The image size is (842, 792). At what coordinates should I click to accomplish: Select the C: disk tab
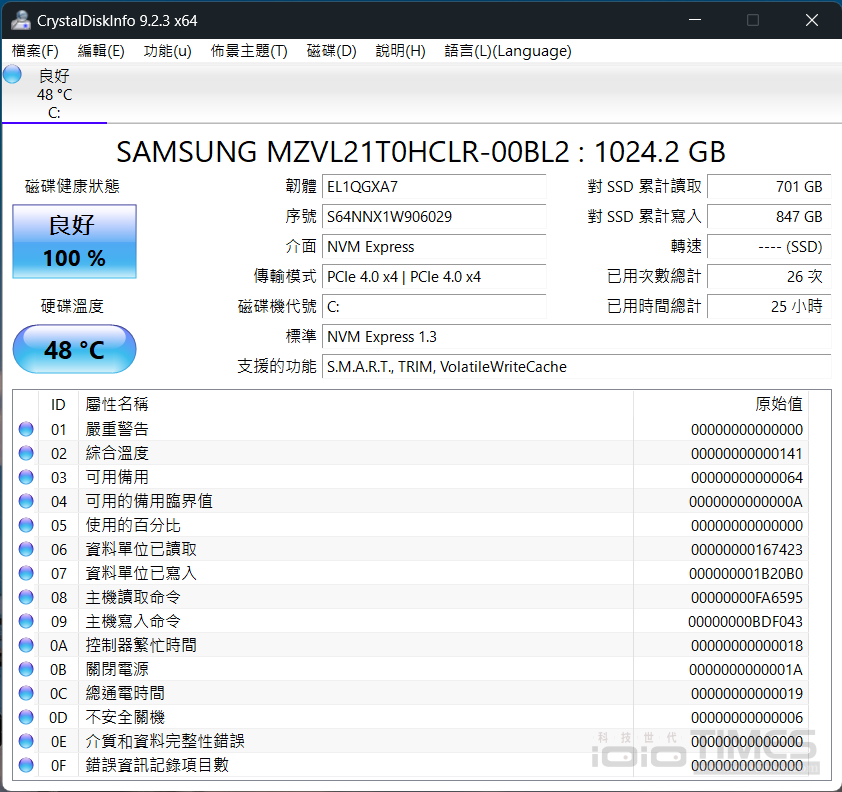tap(54, 95)
